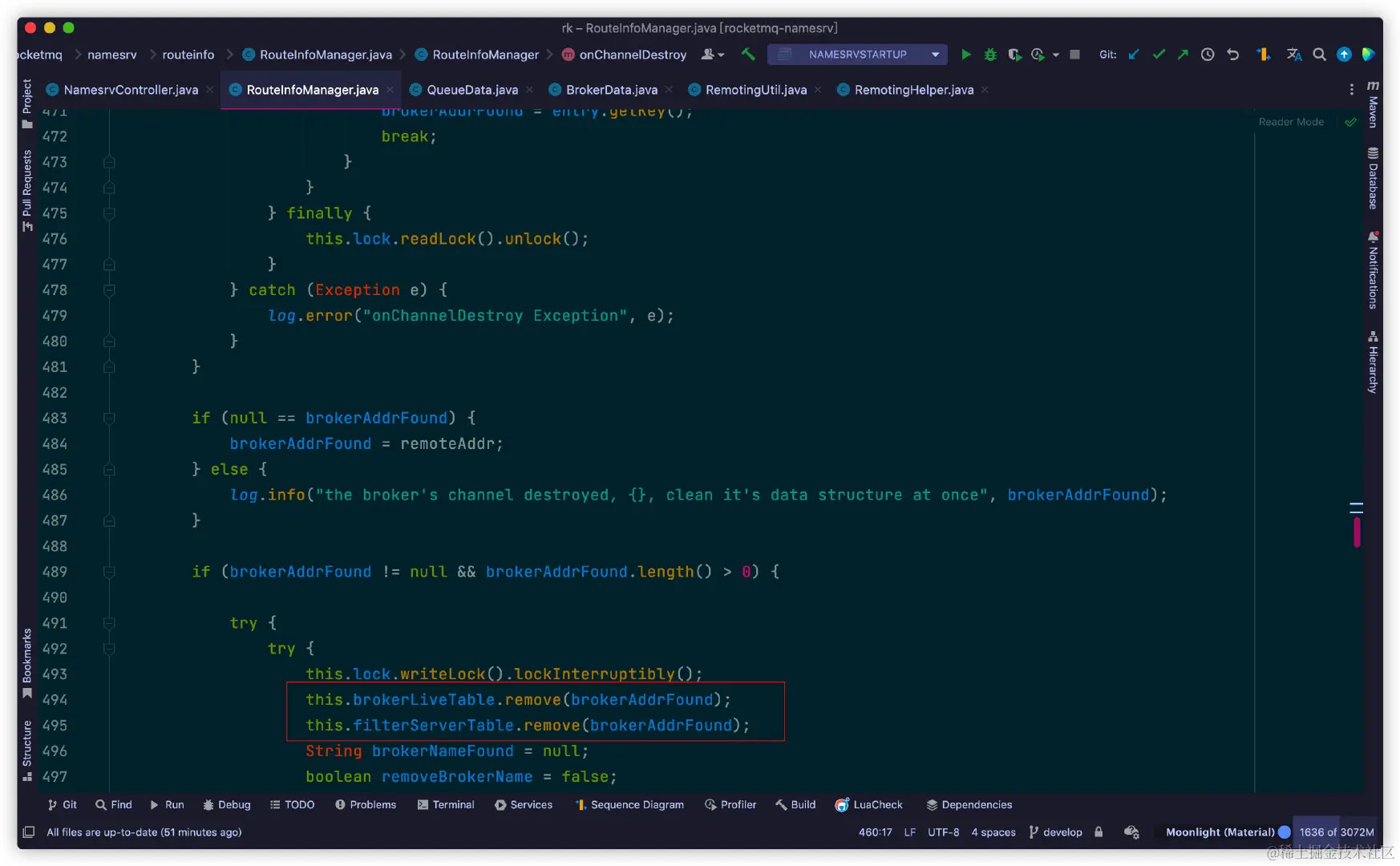Click the UTF-8 encoding widget
Viewport: 1400px width, 866px height.
(943, 832)
